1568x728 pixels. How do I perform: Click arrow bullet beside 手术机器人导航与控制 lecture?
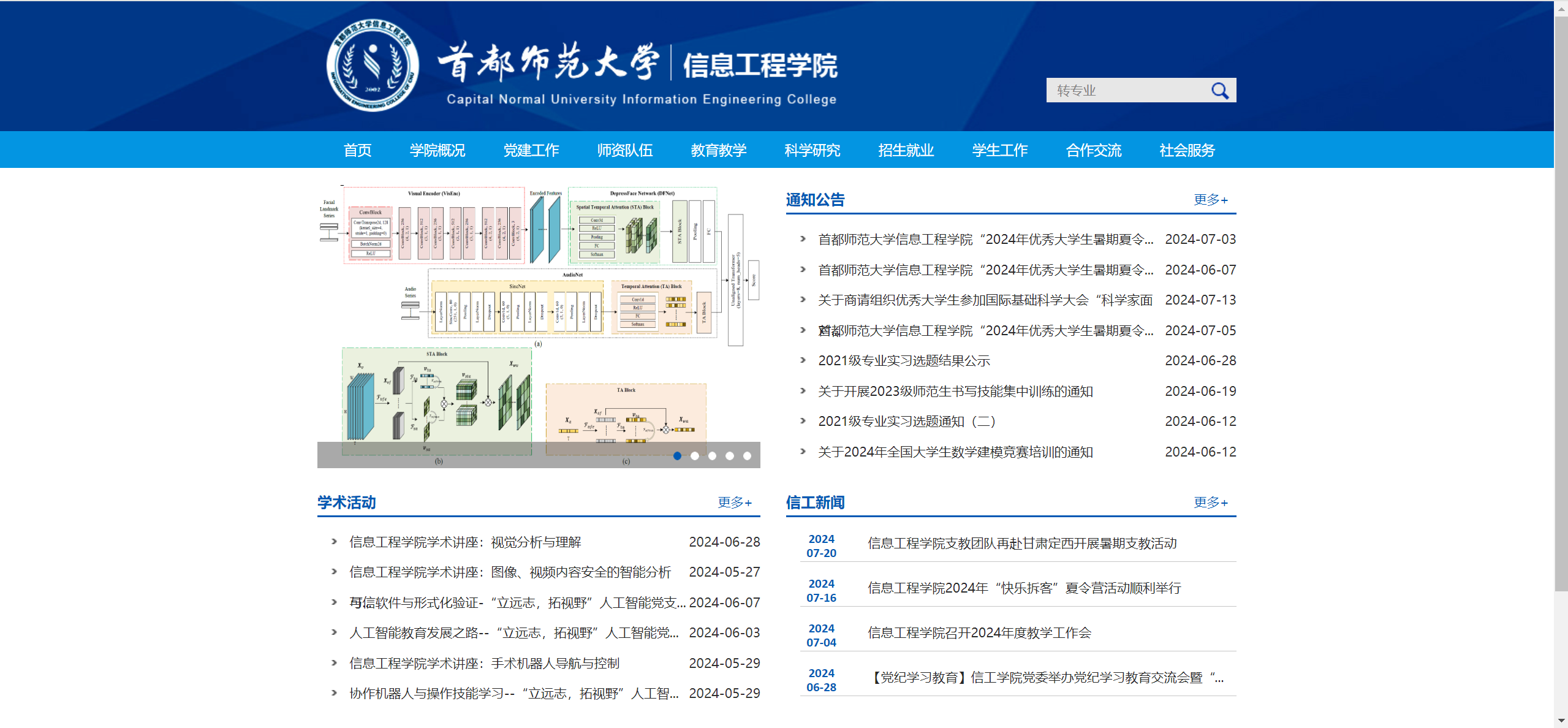pyautogui.click(x=334, y=663)
